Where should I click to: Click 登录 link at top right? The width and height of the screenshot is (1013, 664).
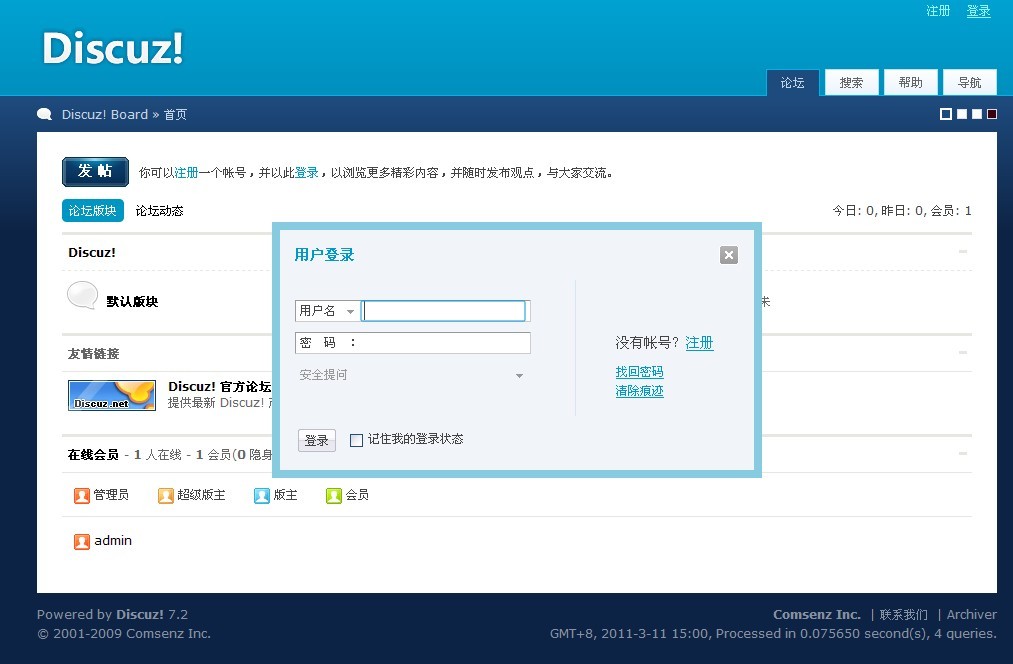978,11
